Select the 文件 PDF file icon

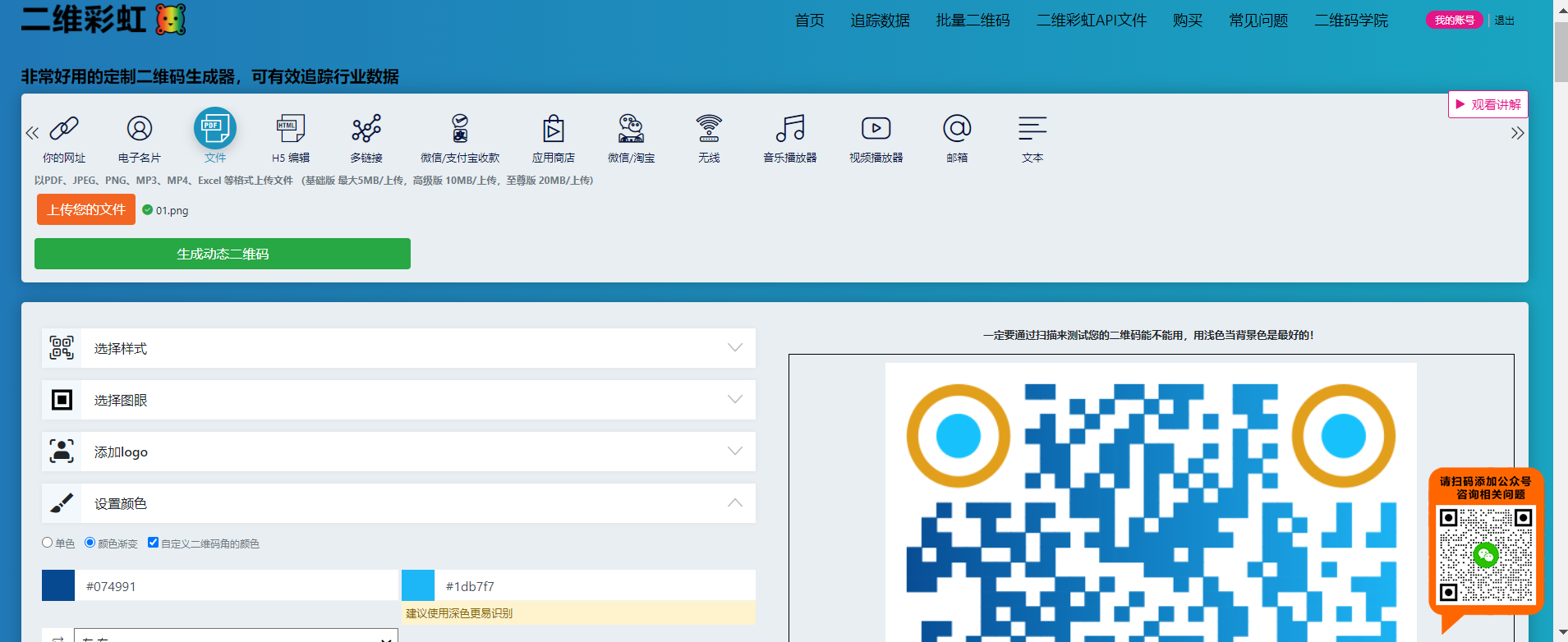(x=215, y=128)
